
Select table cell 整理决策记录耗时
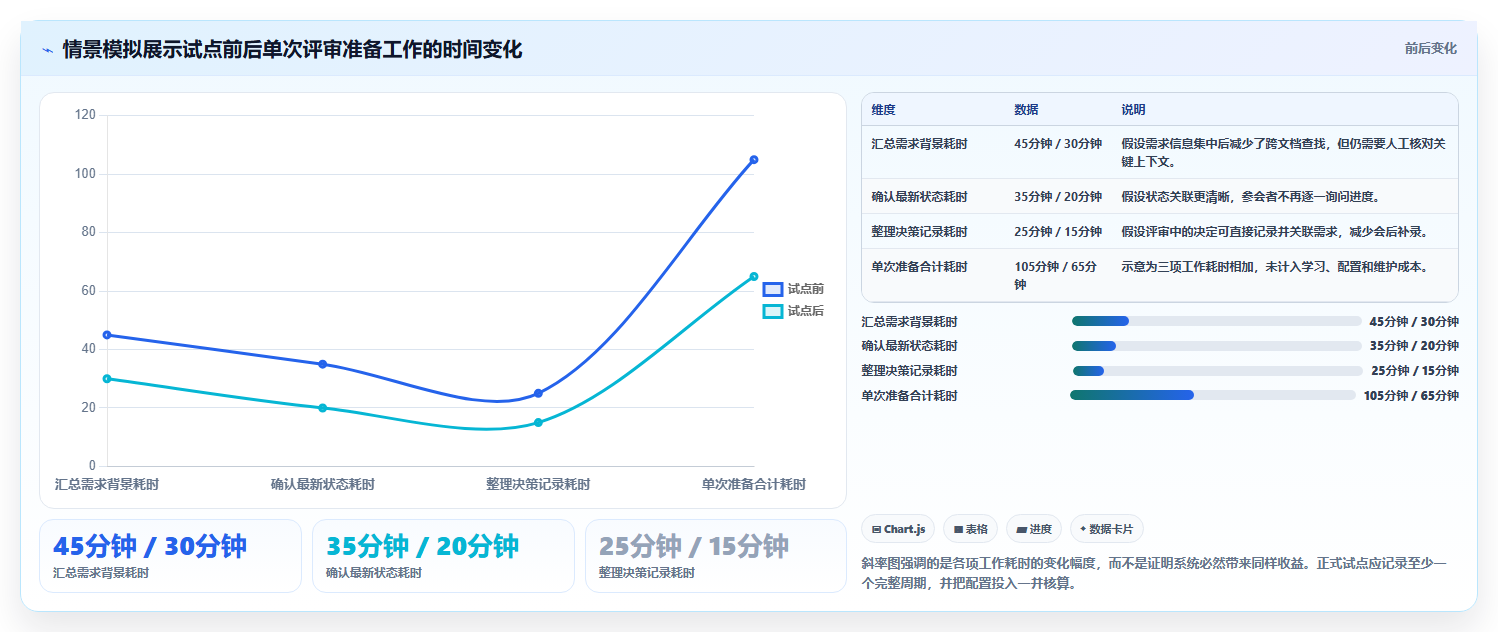point(919,232)
